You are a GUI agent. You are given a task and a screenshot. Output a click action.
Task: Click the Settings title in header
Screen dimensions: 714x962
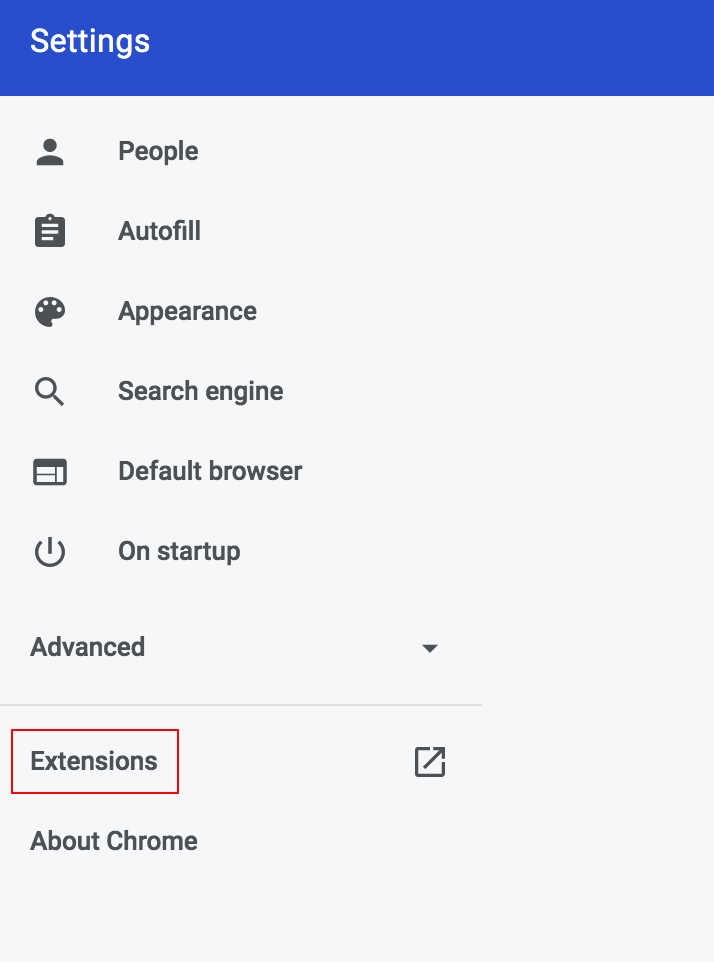pos(90,41)
